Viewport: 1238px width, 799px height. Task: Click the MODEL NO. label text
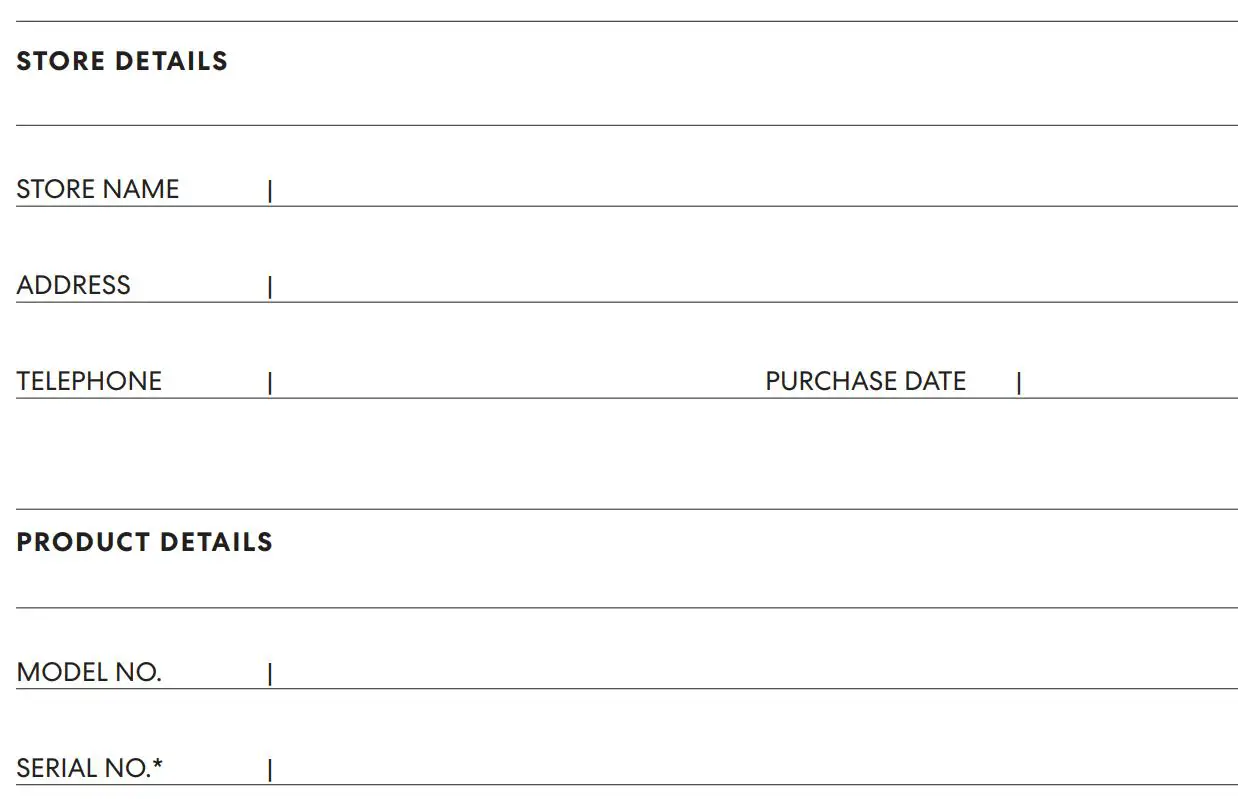[x=89, y=673]
